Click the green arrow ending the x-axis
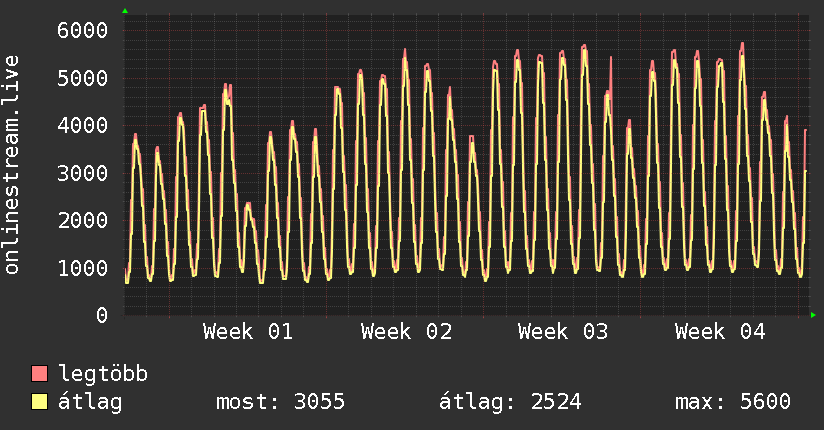 click(814, 315)
